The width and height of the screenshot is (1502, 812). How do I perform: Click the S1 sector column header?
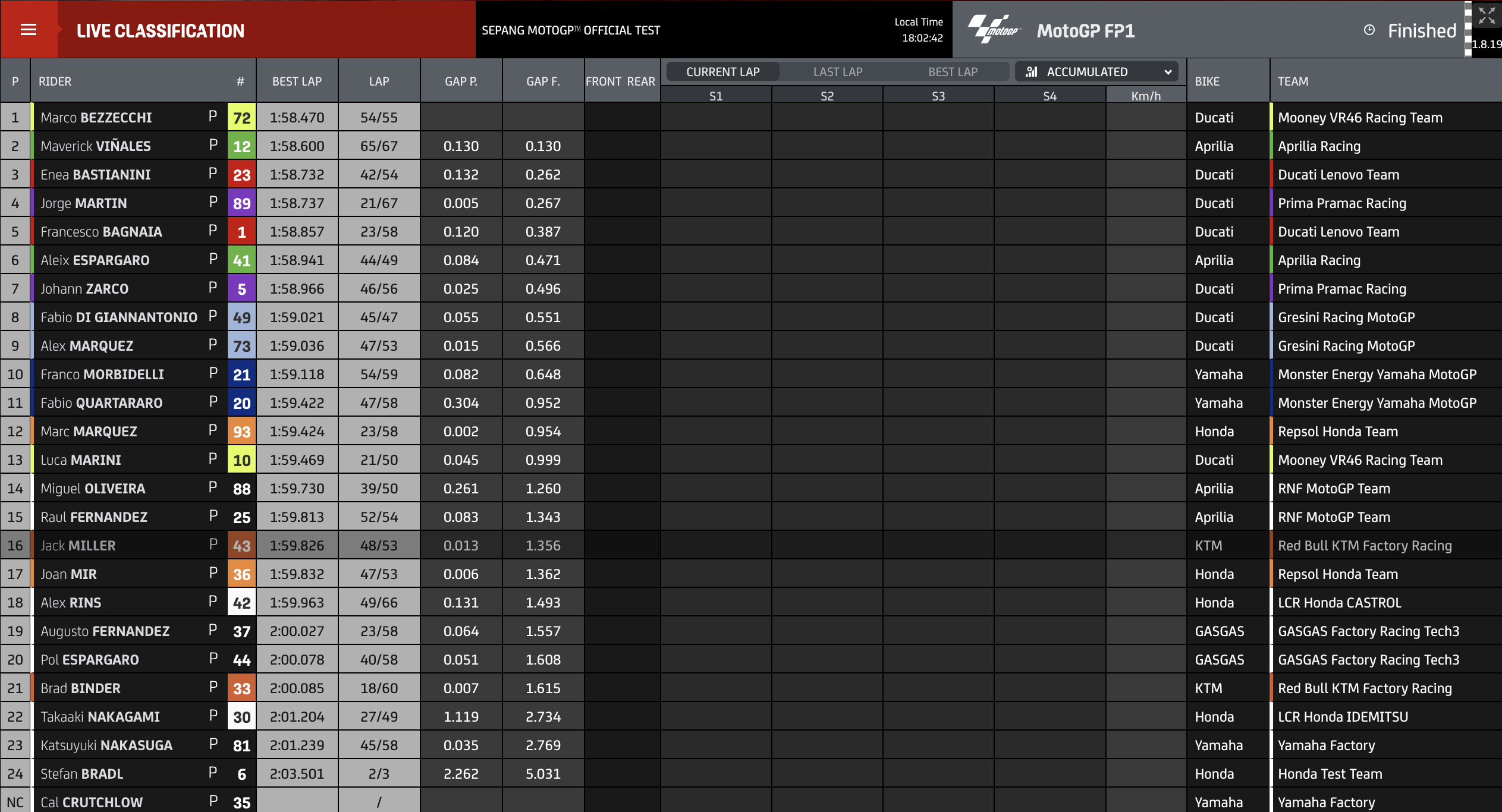[716, 96]
